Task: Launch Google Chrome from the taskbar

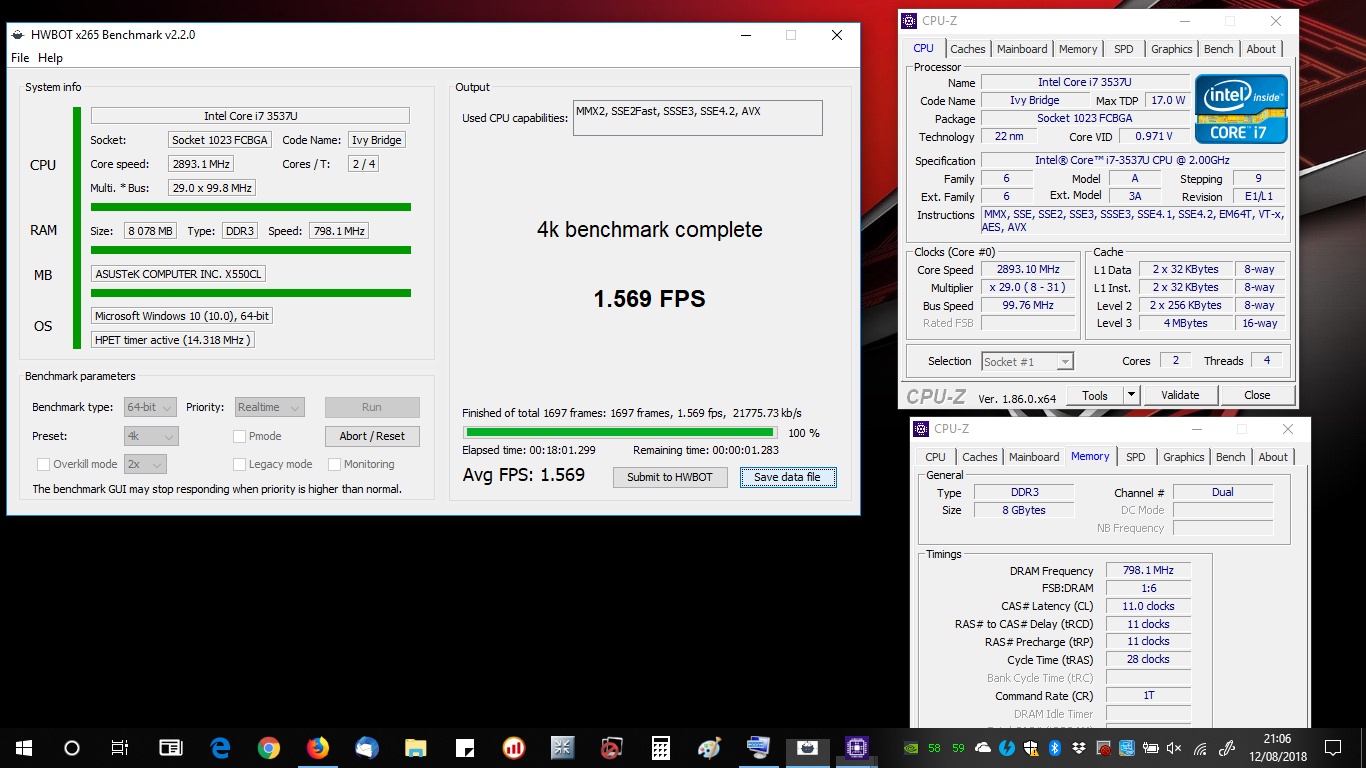Action: point(268,747)
